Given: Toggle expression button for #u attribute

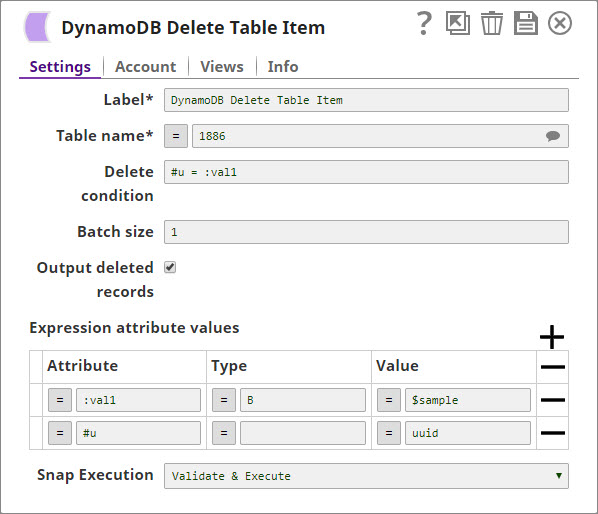Looking at the screenshot, I should pyautogui.click(x=60, y=433).
